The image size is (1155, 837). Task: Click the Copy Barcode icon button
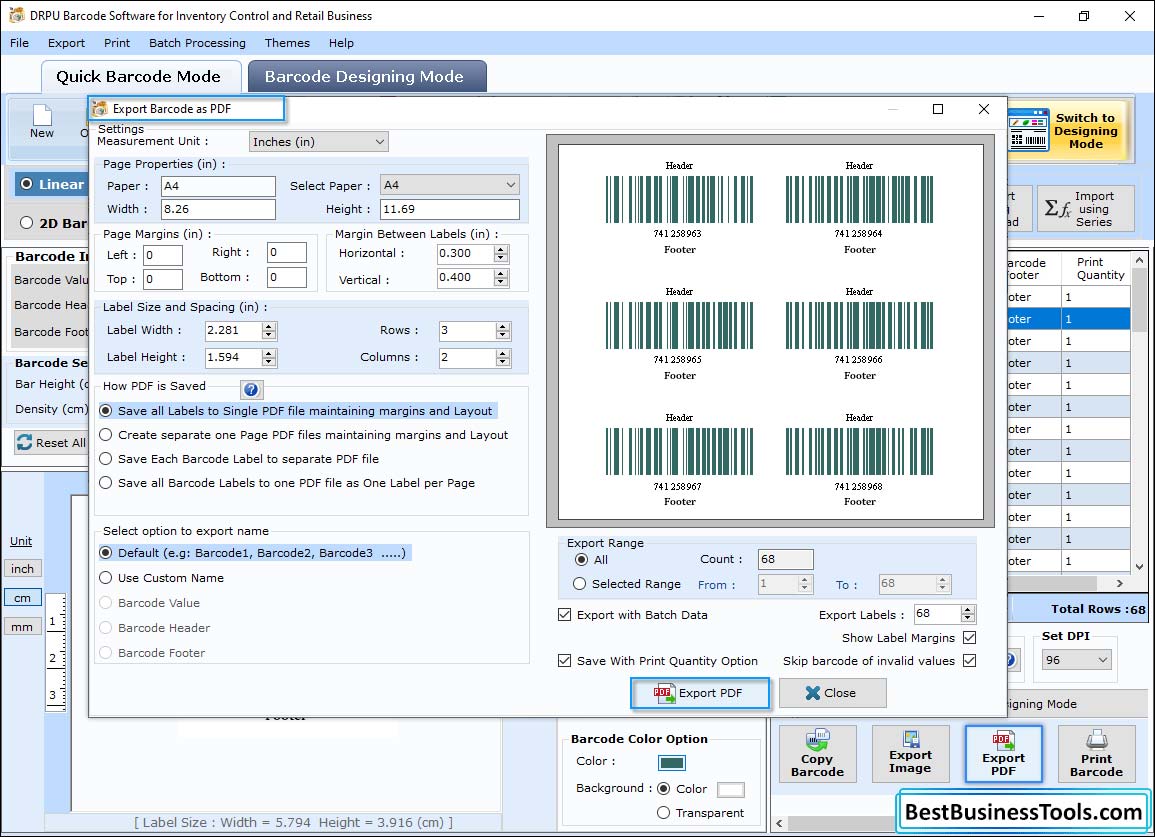(x=818, y=754)
